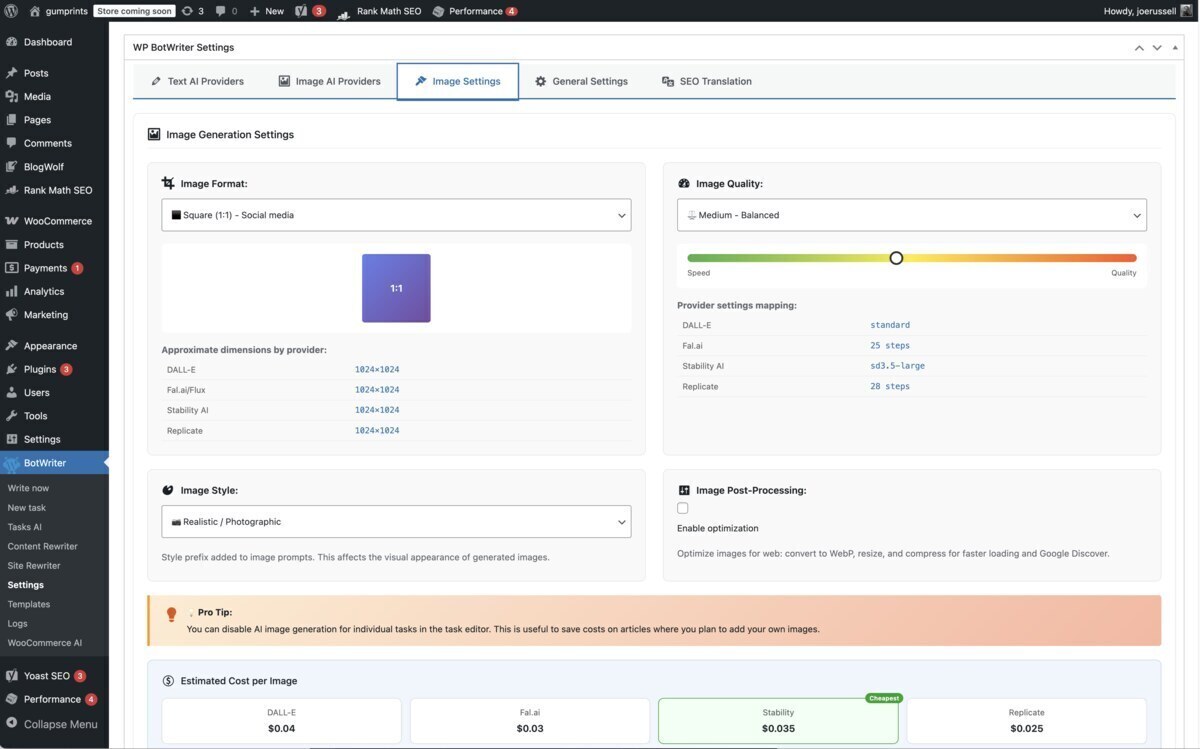Open the Image Quality dropdown
The image size is (1200, 749).
click(x=912, y=214)
